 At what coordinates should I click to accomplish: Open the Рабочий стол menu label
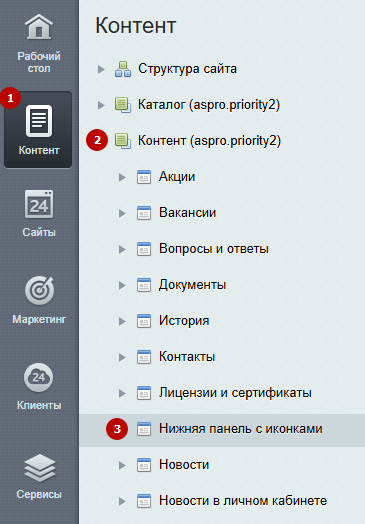pos(39,62)
